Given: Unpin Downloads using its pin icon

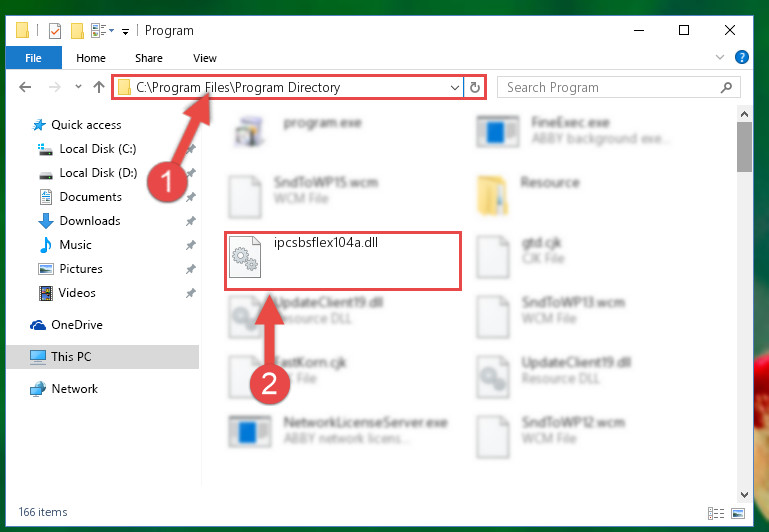Looking at the screenshot, I should pyautogui.click(x=190, y=221).
